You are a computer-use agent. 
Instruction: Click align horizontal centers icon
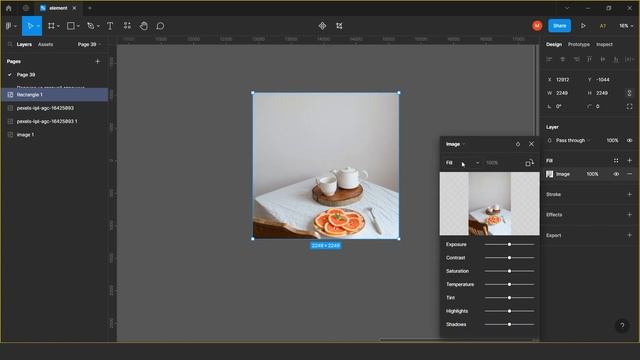click(563, 60)
